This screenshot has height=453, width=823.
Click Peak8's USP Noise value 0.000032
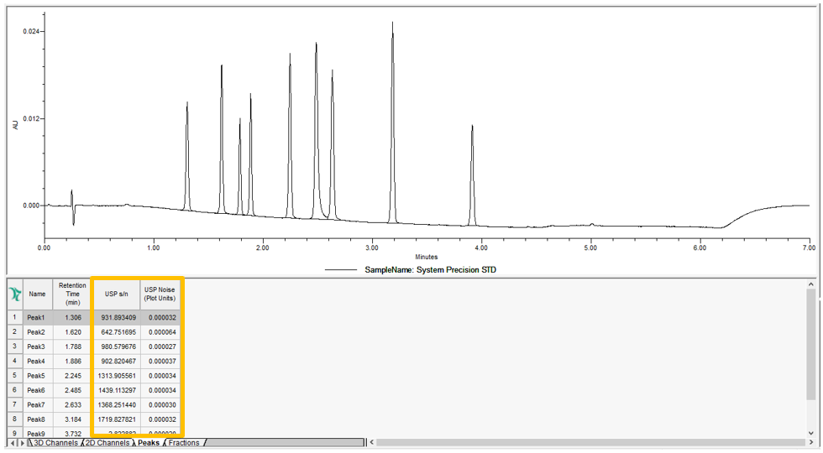click(x=161, y=419)
